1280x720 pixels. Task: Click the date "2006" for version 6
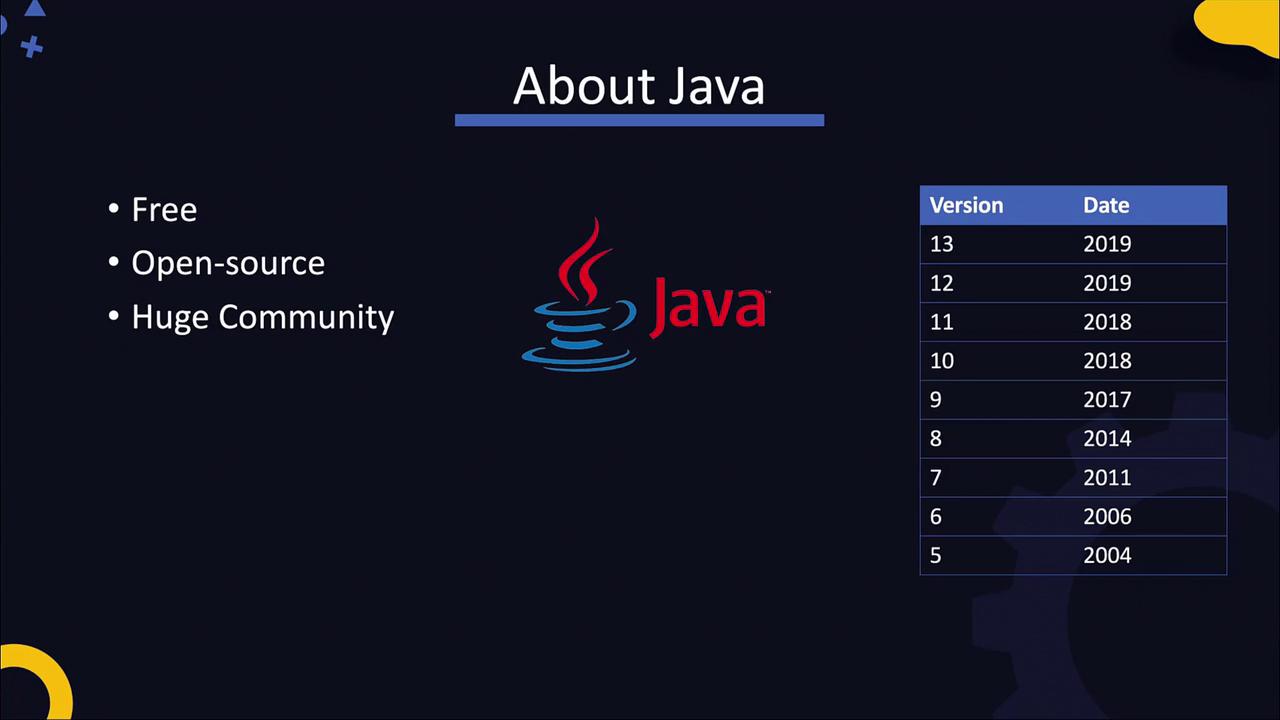click(1107, 517)
